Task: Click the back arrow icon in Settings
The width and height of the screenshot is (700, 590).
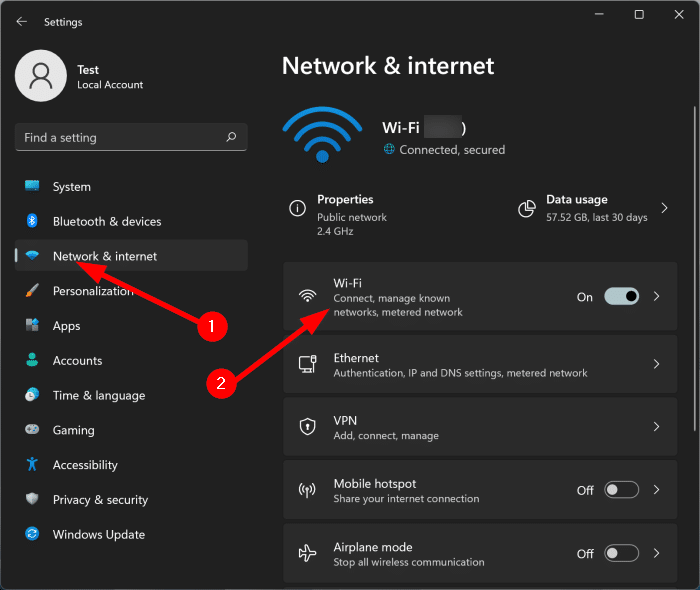Action: click(21, 21)
